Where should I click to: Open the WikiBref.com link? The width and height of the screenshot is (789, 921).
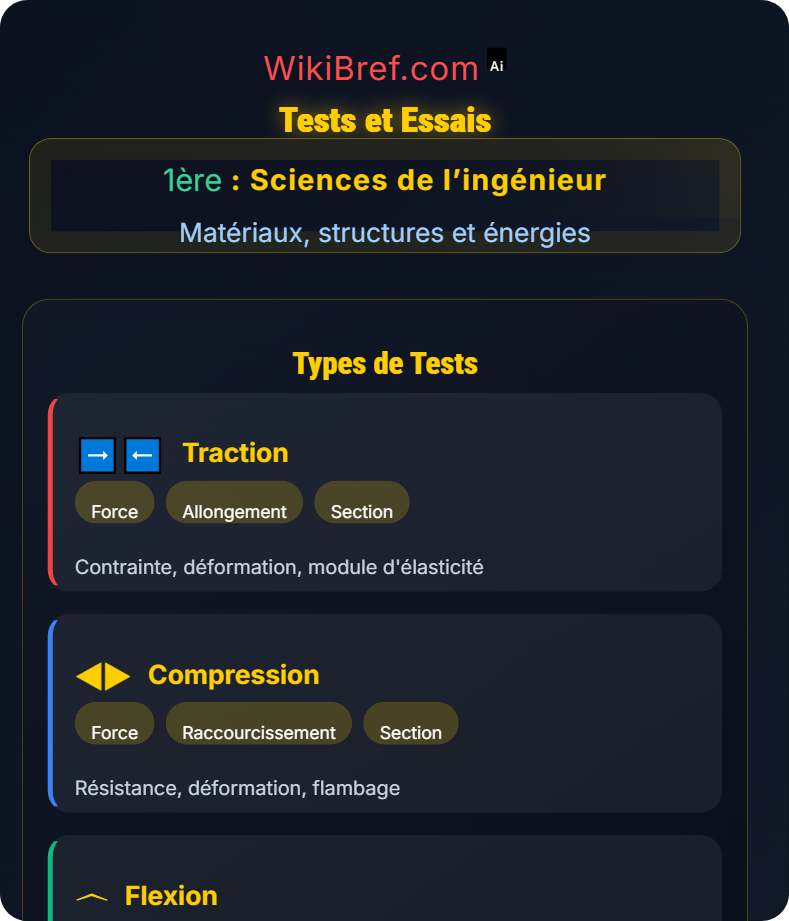371,69
